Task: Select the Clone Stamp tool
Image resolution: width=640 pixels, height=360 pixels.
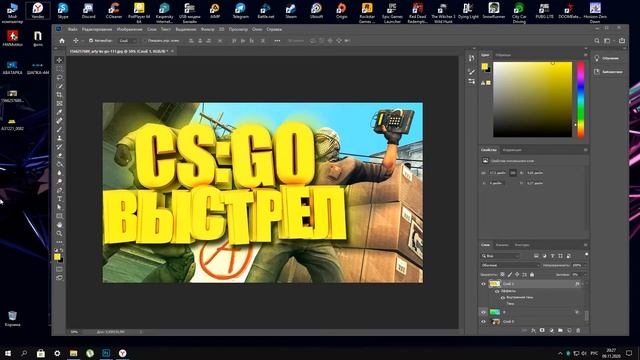Action: pos(59,138)
